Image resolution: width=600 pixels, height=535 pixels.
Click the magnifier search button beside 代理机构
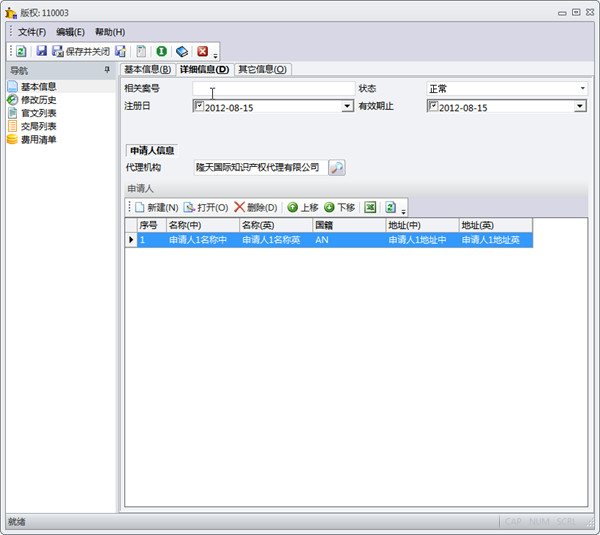pos(337,167)
